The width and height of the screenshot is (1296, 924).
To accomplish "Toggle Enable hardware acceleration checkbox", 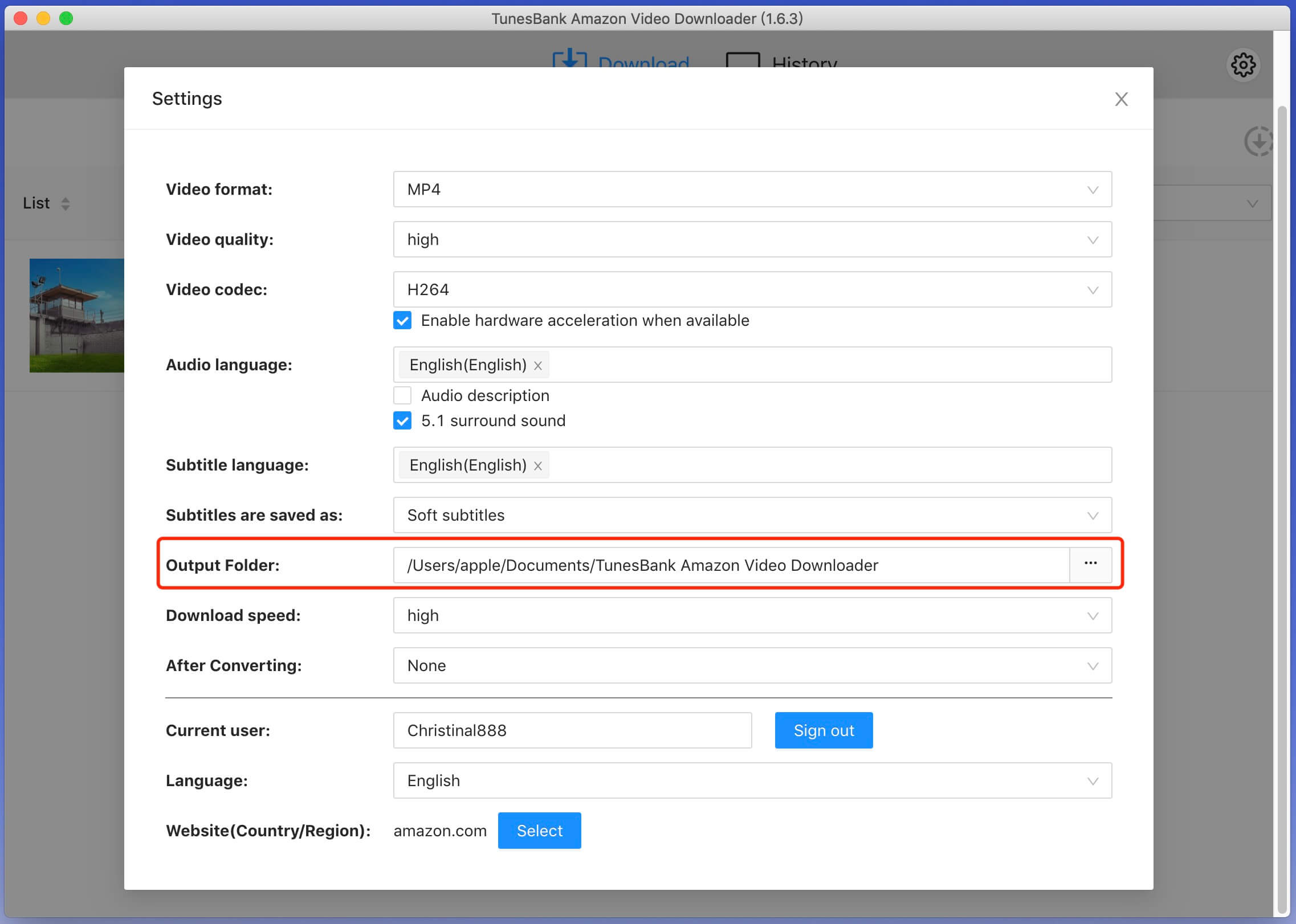I will (x=402, y=320).
